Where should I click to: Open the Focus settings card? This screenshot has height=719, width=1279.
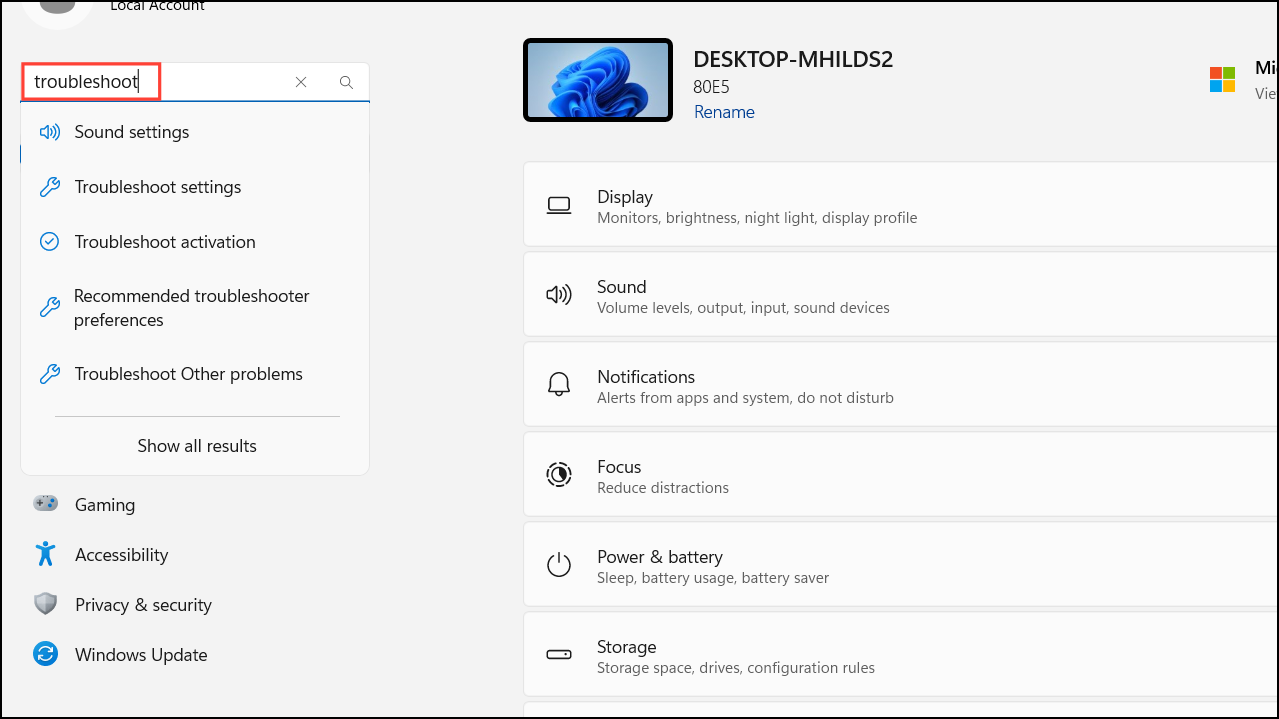click(x=901, y=475)
